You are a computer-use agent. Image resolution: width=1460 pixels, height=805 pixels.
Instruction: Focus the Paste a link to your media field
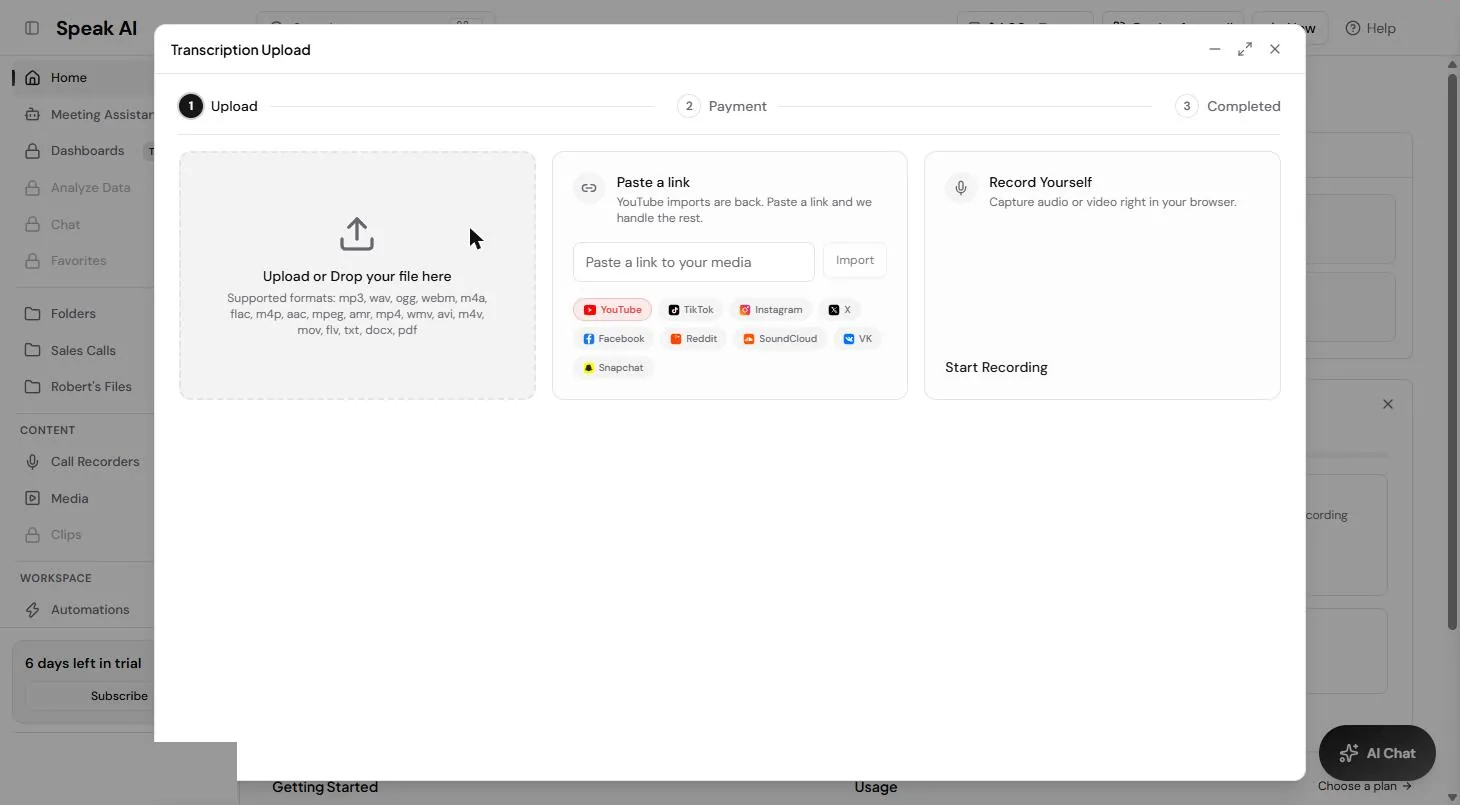[x=694, y=262]
